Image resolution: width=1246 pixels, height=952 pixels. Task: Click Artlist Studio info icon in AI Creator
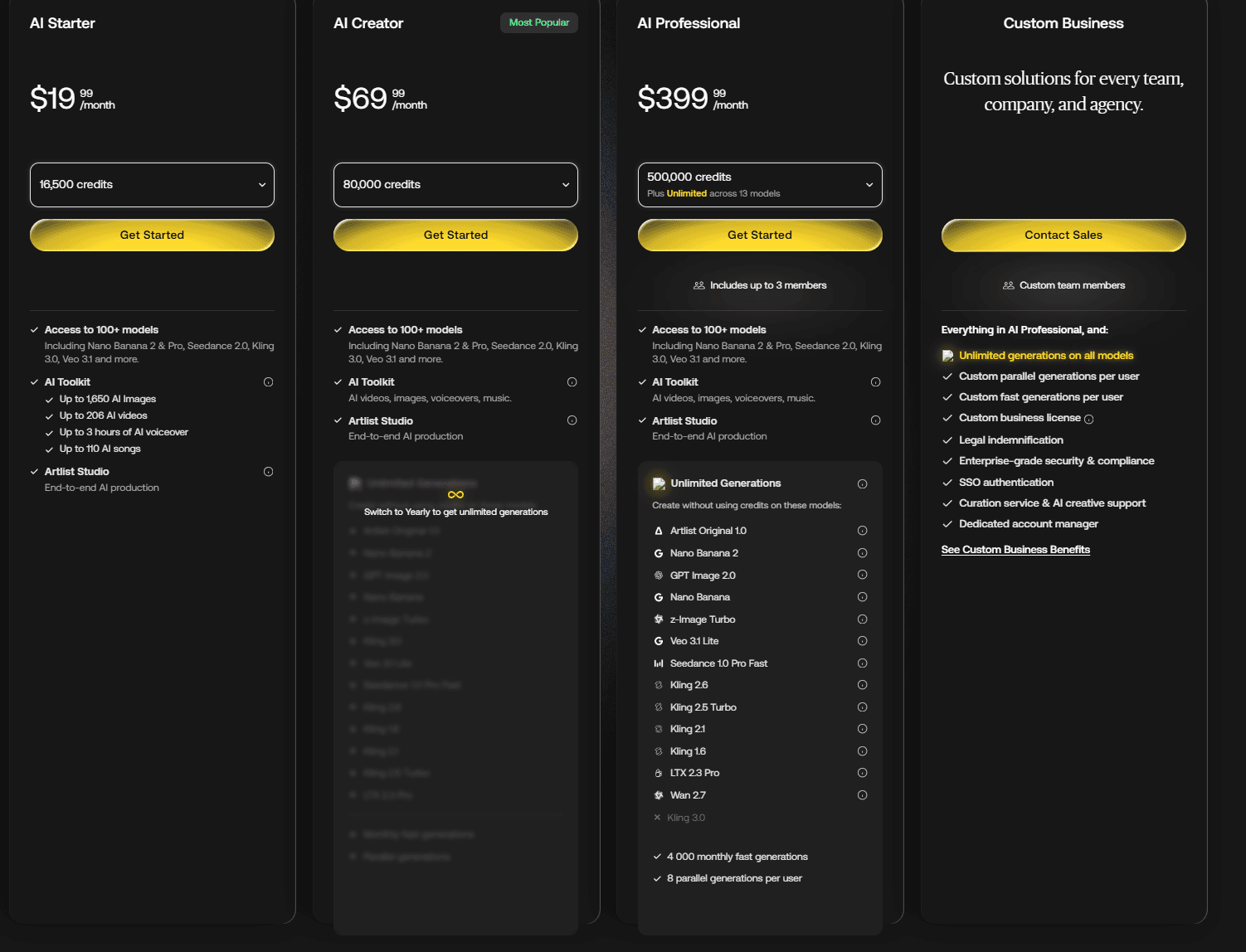tap(572, 420)
